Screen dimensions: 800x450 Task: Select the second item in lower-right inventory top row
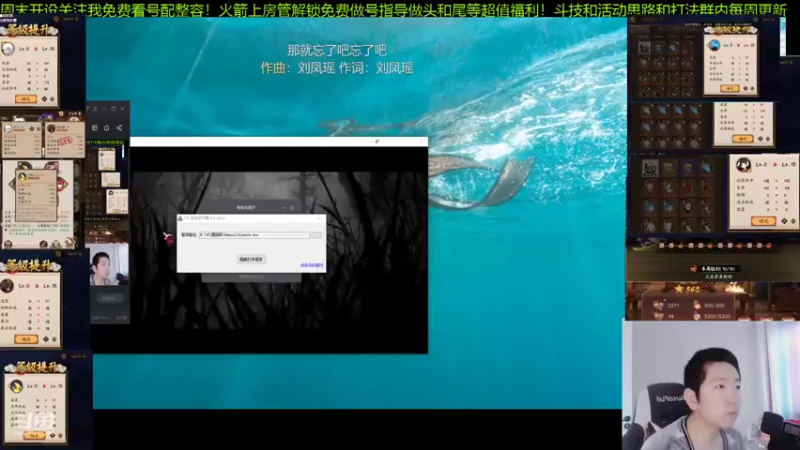pyautogui.click(x=669, y=168)
